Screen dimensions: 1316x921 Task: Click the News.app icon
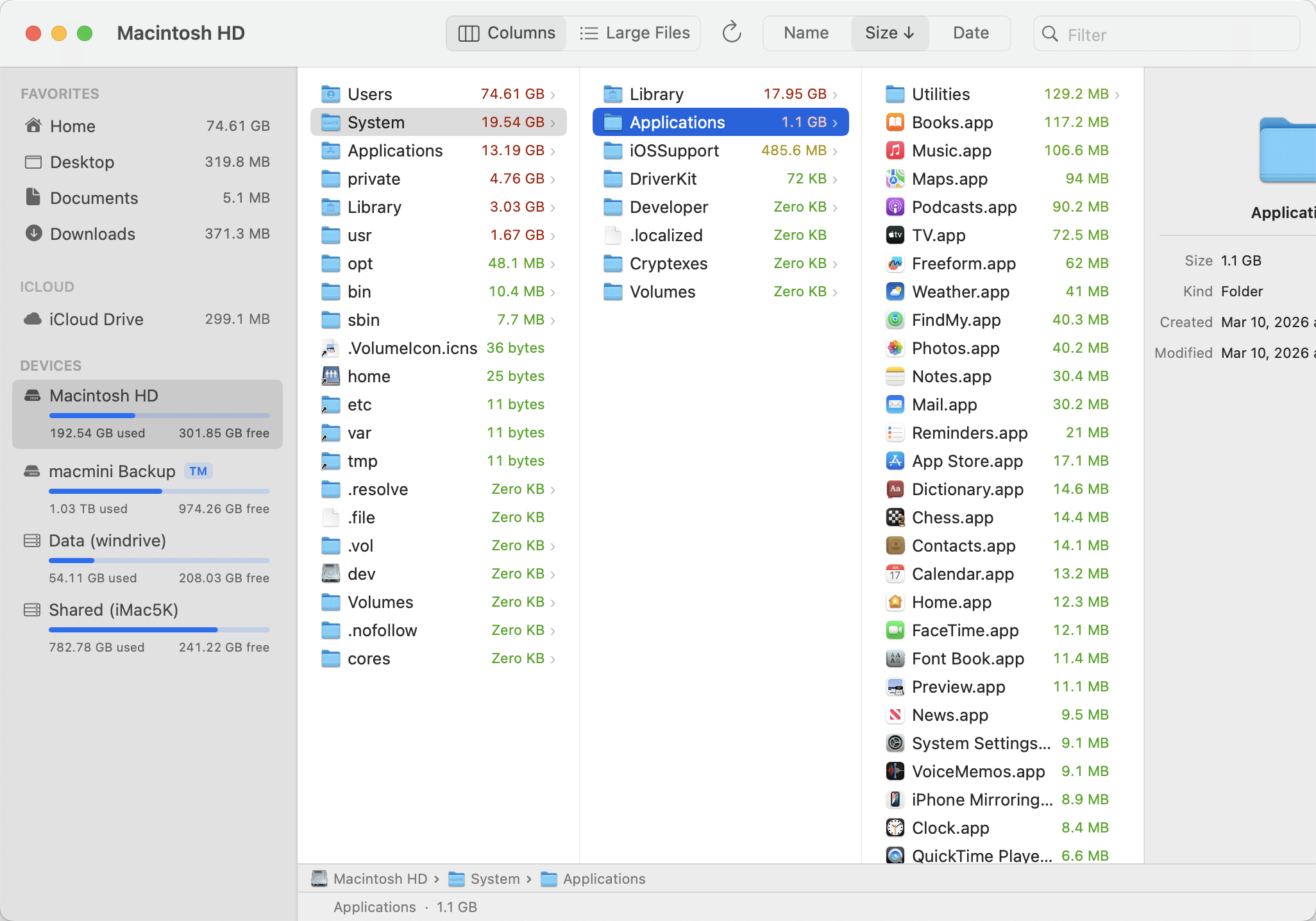pos(895,714)
